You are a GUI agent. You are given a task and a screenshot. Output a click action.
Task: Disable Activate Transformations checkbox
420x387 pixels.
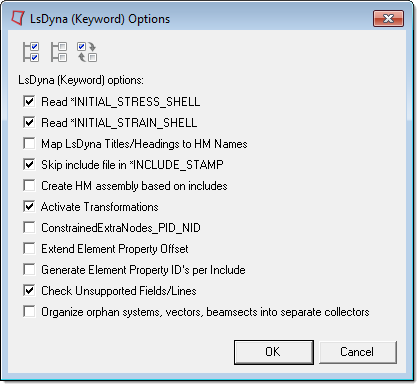coord(29,206)
